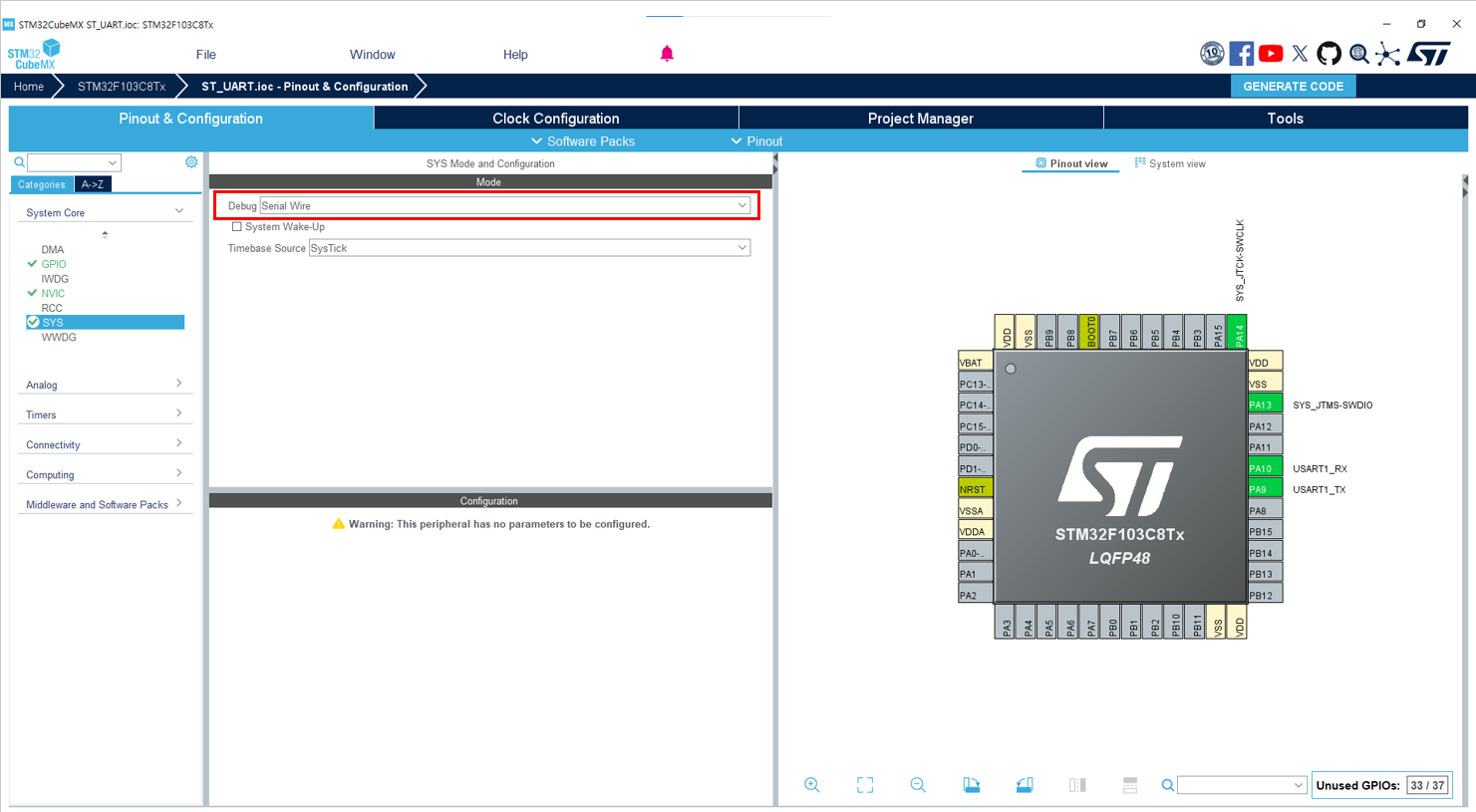Select pin PA9 USART1_TX
This screenshot has height=812, width=1476.
coord(1265,489)
